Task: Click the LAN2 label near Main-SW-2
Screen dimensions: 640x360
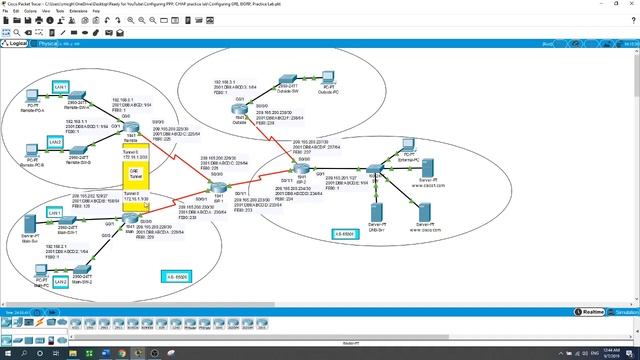Action: (x=60, y=282)
